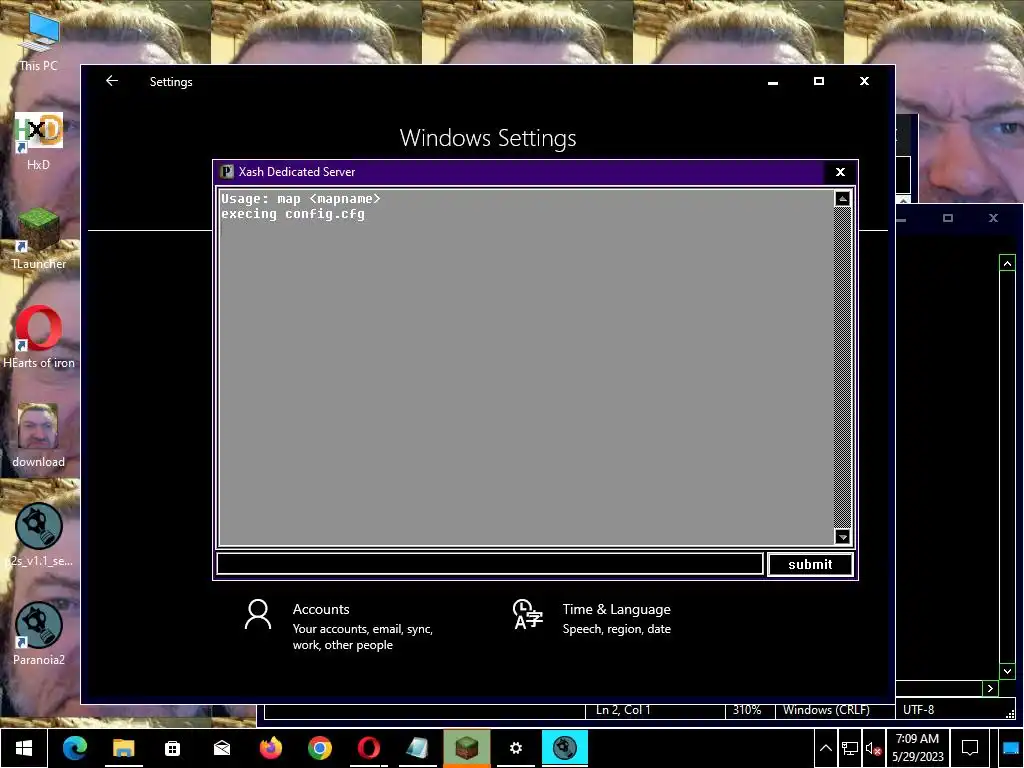Launch Firefox from taskbar
Screen dimensions: 1024x768
[270, 748]
